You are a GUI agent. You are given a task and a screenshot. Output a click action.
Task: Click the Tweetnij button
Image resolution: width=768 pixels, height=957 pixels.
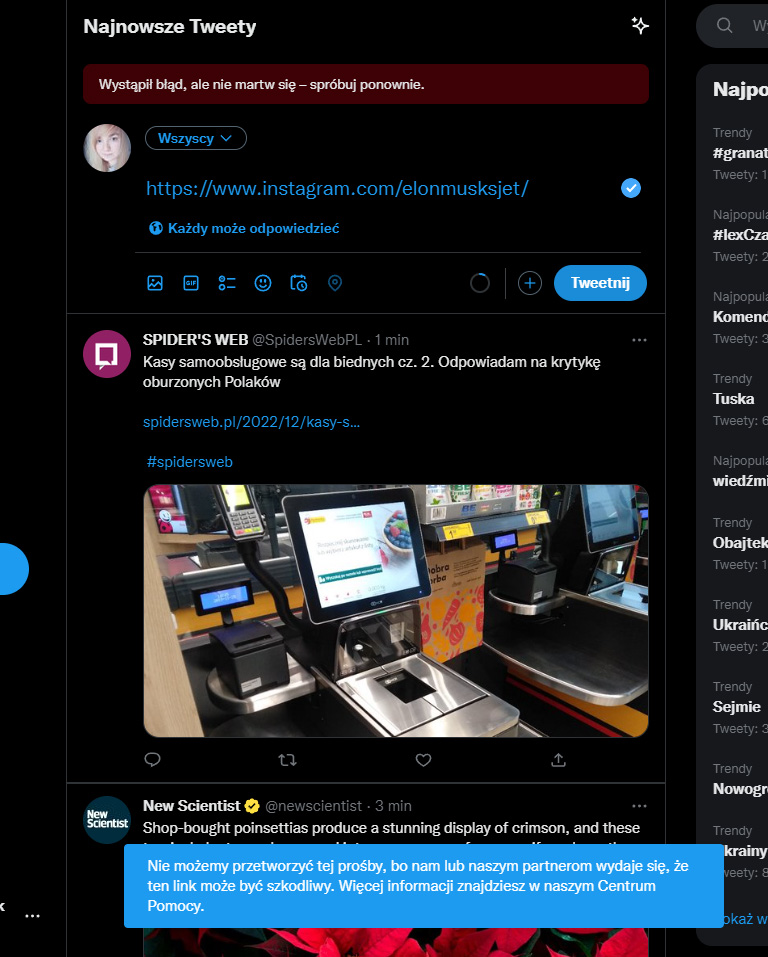[x=600, y=283]
